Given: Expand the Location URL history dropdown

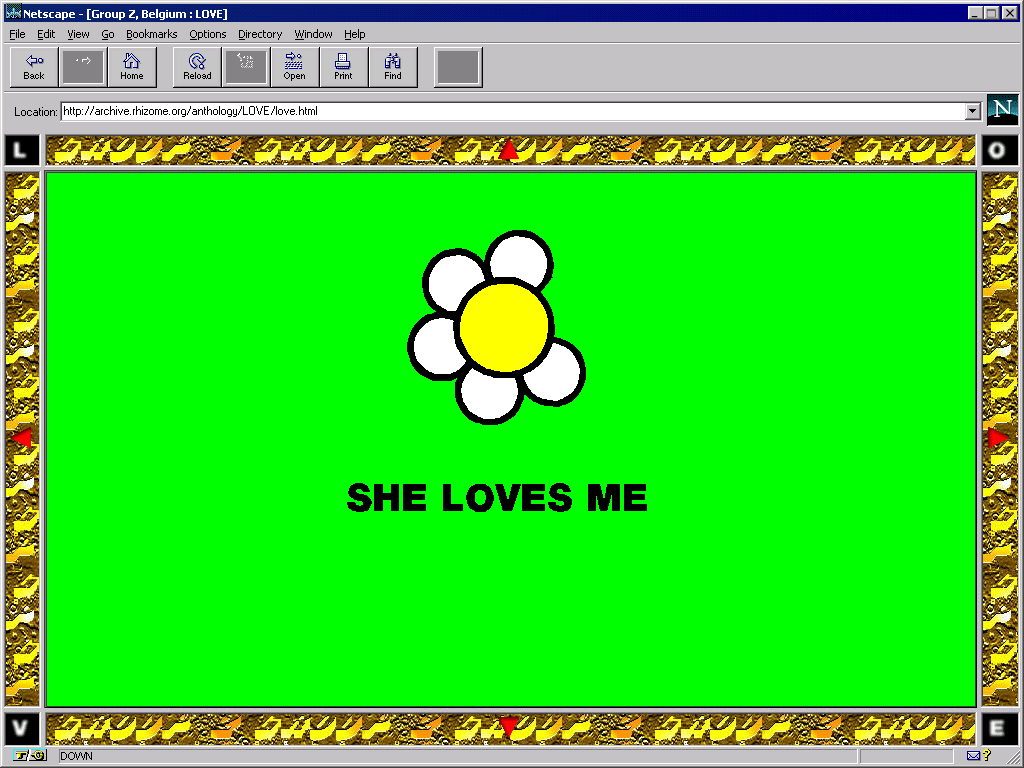Looking at the screenshot, I should pyautogui.click(x=972, y=111).
